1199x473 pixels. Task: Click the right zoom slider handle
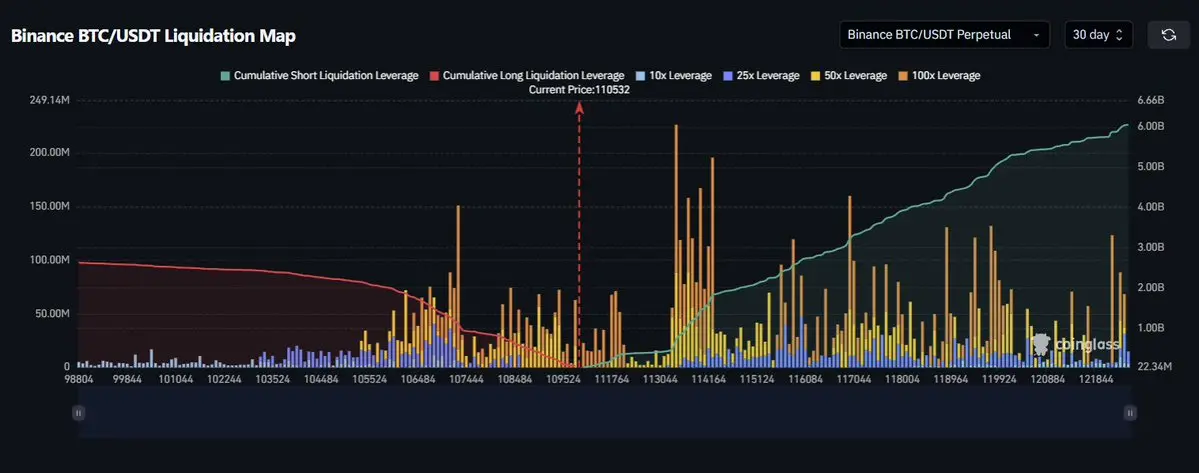pos(1130,413)
